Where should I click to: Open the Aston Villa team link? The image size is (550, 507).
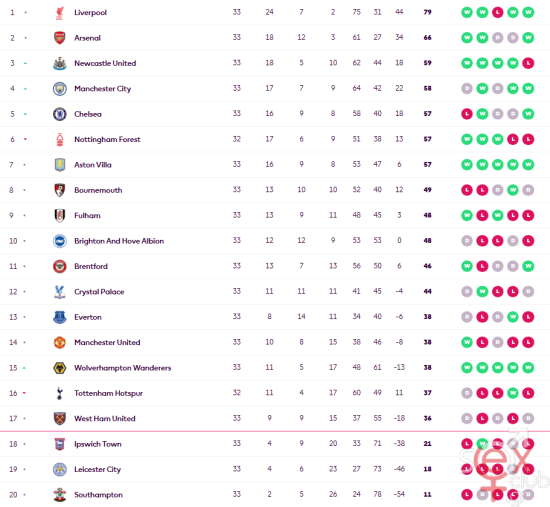point(93,165)
